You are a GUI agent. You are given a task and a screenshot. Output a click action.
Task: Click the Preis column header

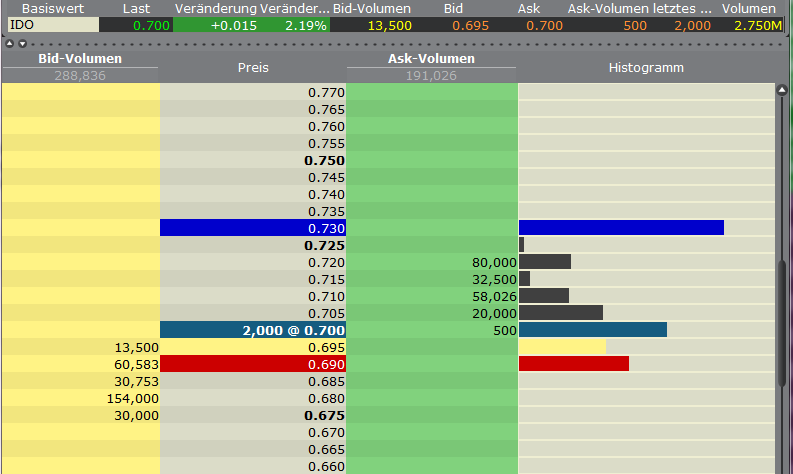[253, 67]
